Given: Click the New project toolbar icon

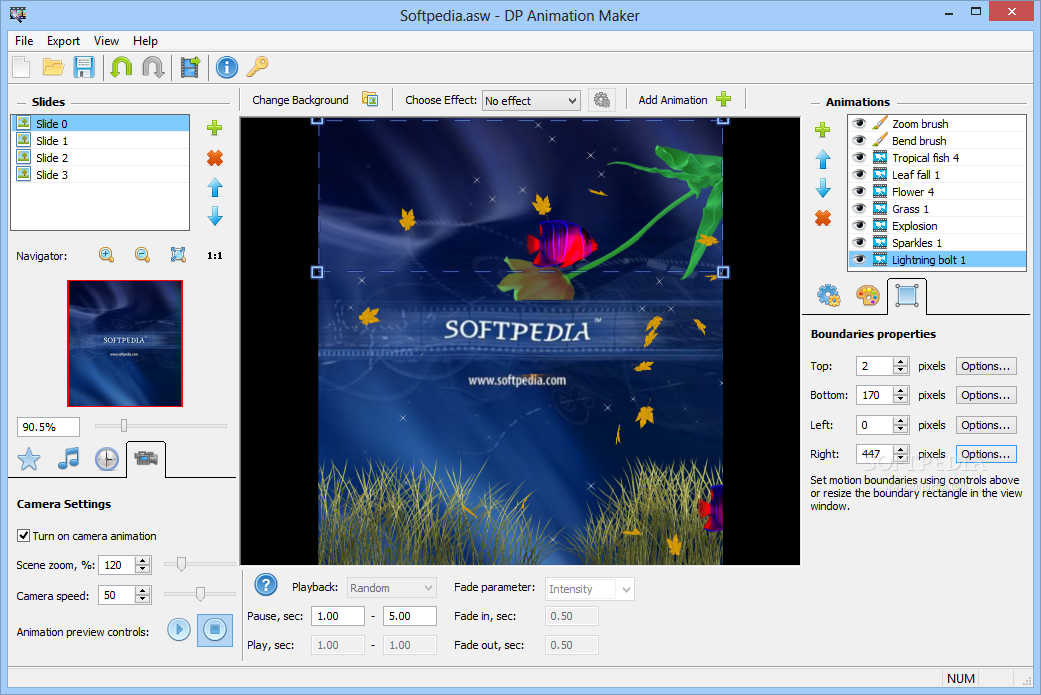Looking at the screenshot, I should coord(22,67).
